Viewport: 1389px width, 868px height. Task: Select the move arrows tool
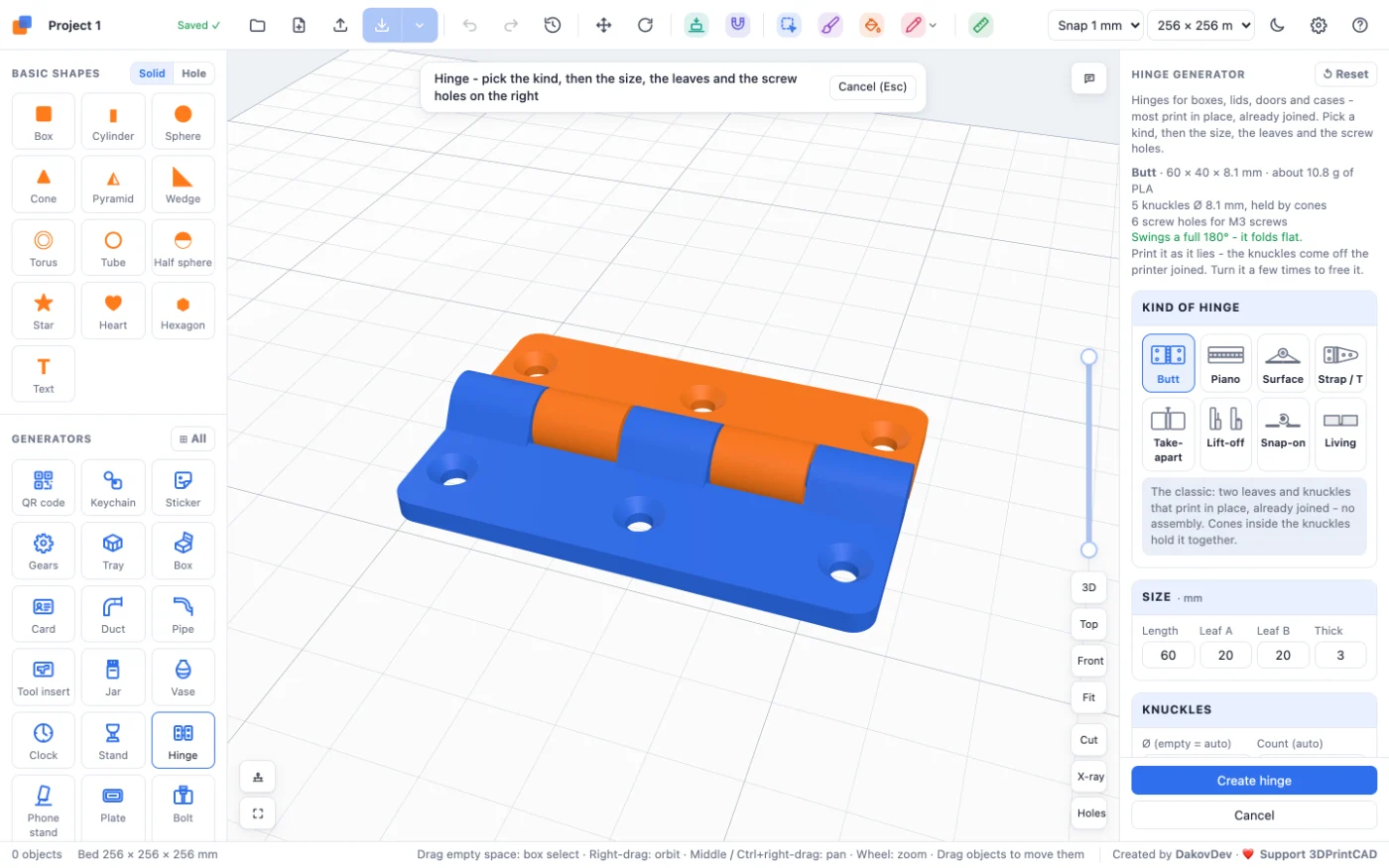pos(603,26)
